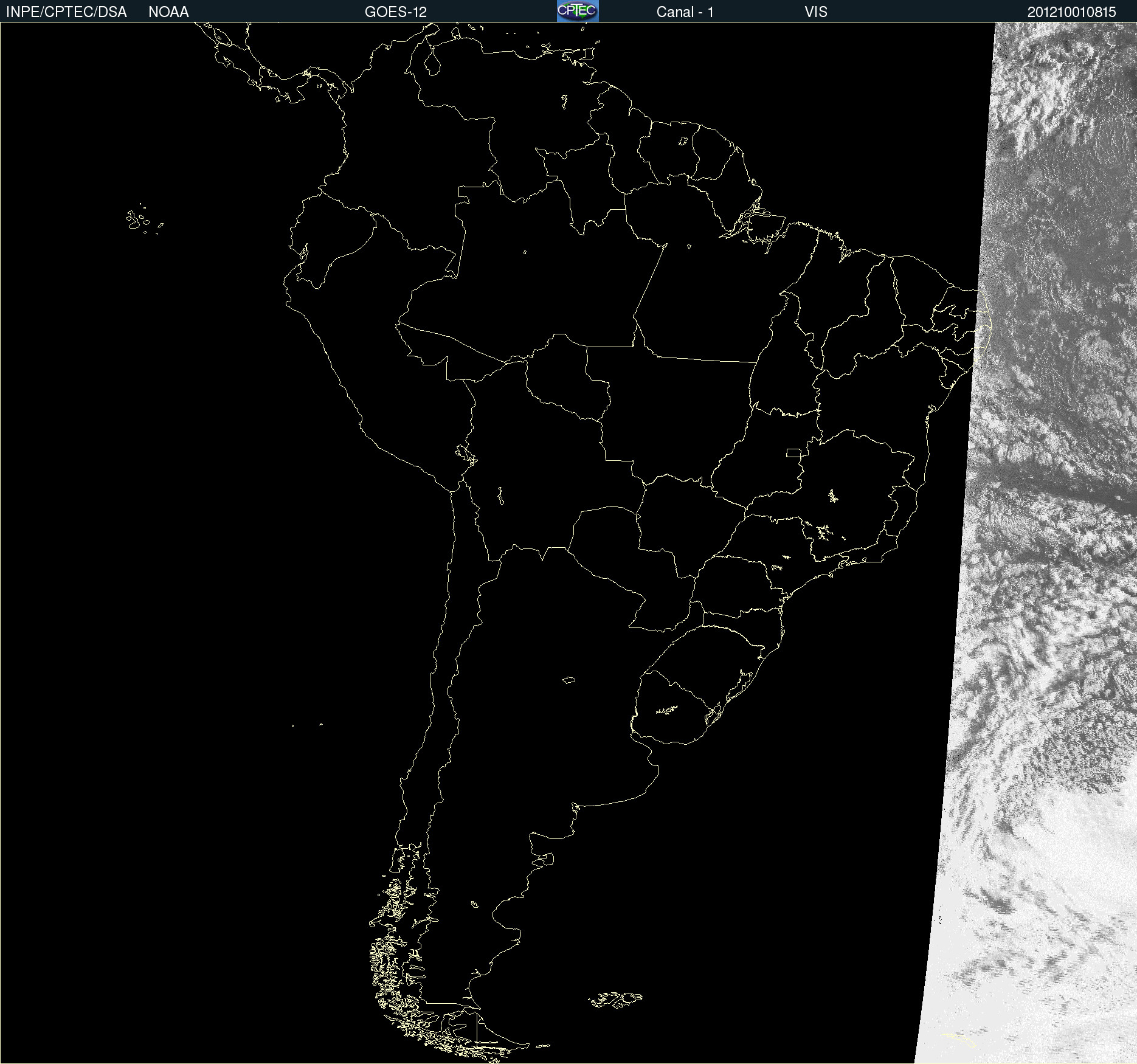The height and width of the screenshot is (1064, 1137).
Task: Select the INPE/CPTEC/DSA header text
Action: coord(66,12)
